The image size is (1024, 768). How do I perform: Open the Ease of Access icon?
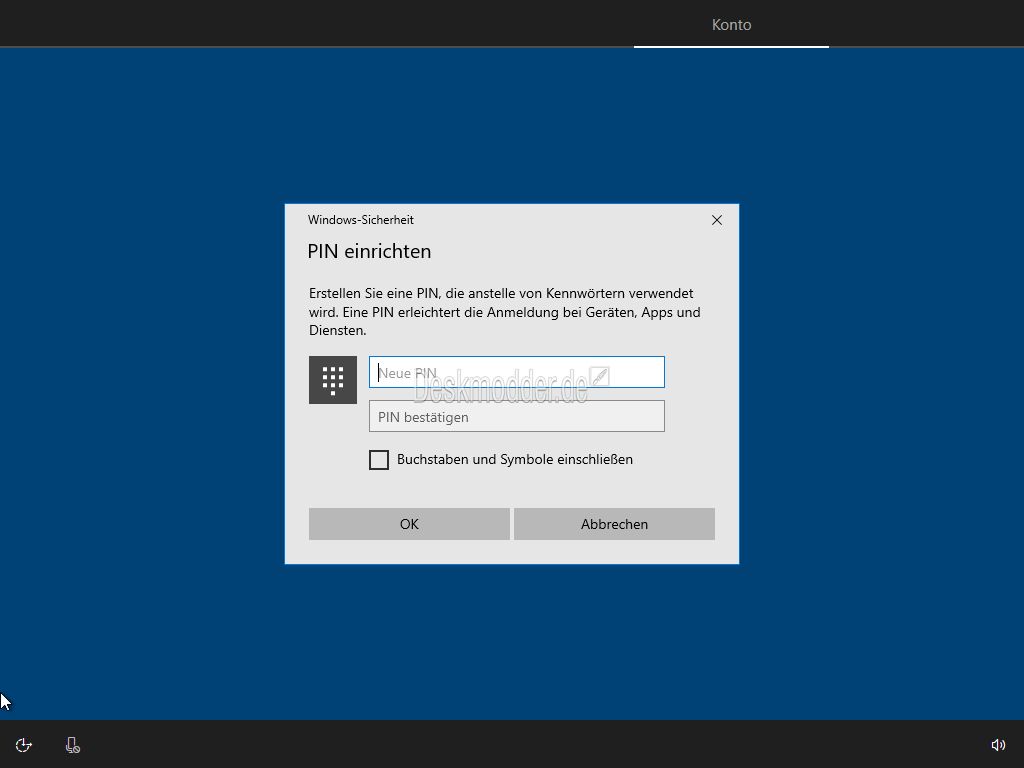24,745
